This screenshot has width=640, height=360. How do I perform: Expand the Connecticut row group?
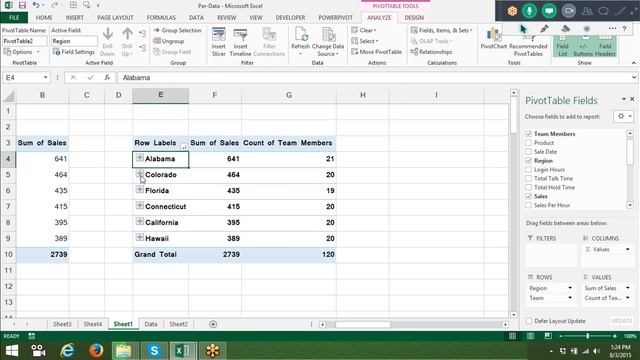pos(140,205)
